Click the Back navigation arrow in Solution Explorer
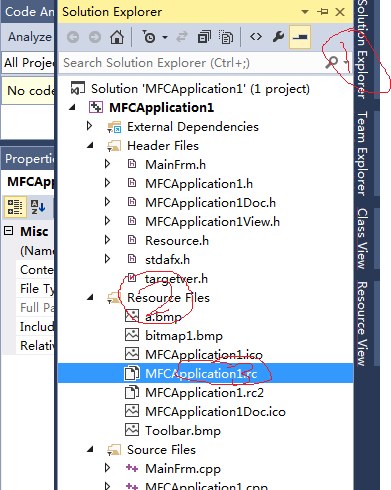The height and width of the screenshot is (490, 391). pyautogui.click(x=73, y=37)
